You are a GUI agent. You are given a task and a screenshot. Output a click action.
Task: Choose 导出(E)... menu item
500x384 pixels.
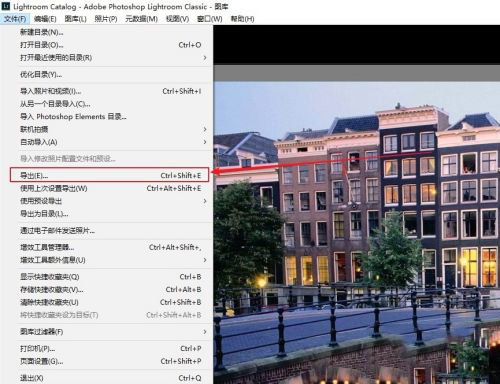click(109, 175)
